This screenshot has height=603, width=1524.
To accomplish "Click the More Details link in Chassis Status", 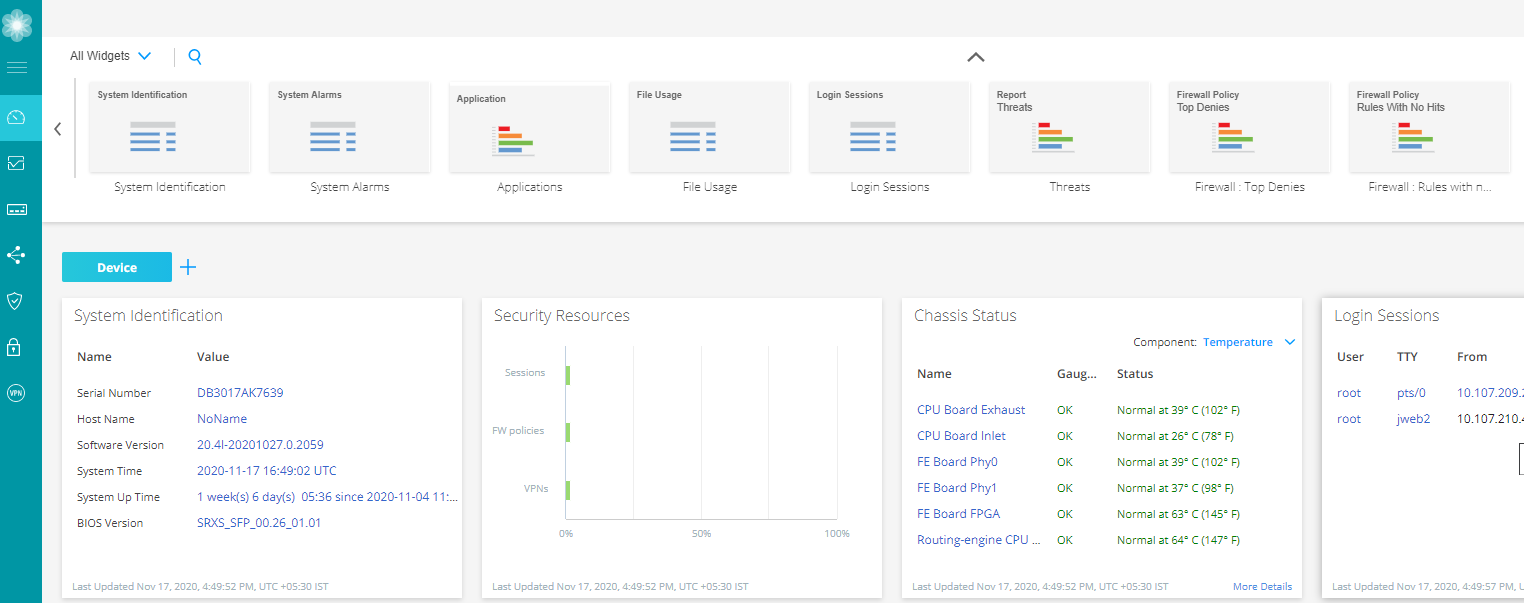I will click(1262, 586).
